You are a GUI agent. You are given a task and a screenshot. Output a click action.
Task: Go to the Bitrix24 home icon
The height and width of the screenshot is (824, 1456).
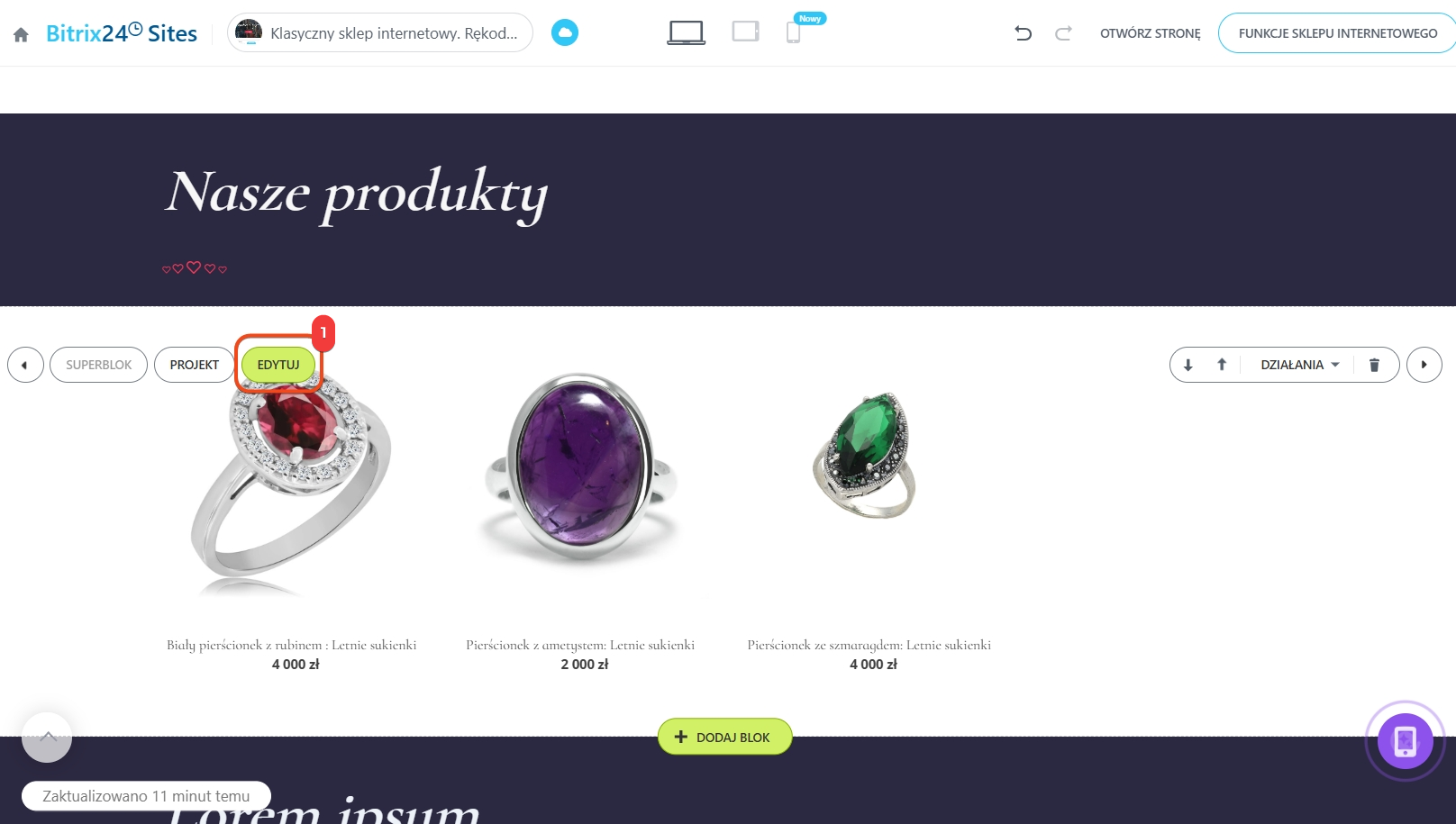point(21,34)
